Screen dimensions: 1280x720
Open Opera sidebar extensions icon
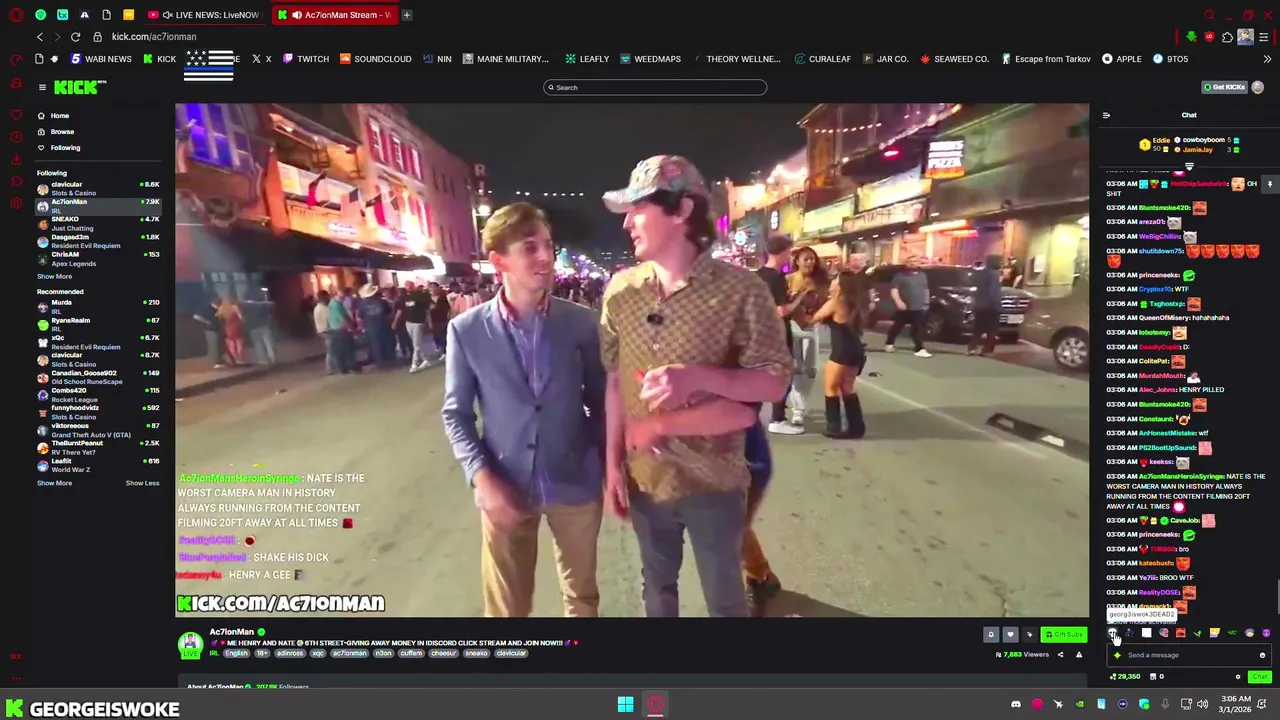tap(16, 181)
